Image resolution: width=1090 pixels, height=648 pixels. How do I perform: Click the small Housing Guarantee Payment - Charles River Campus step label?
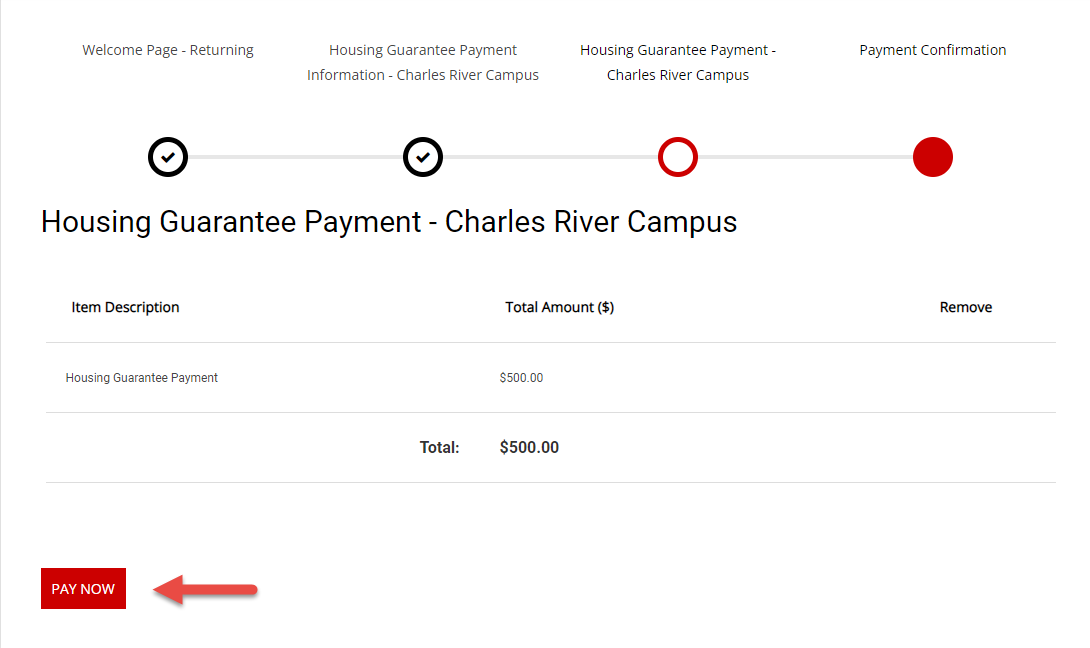(678, 62)
